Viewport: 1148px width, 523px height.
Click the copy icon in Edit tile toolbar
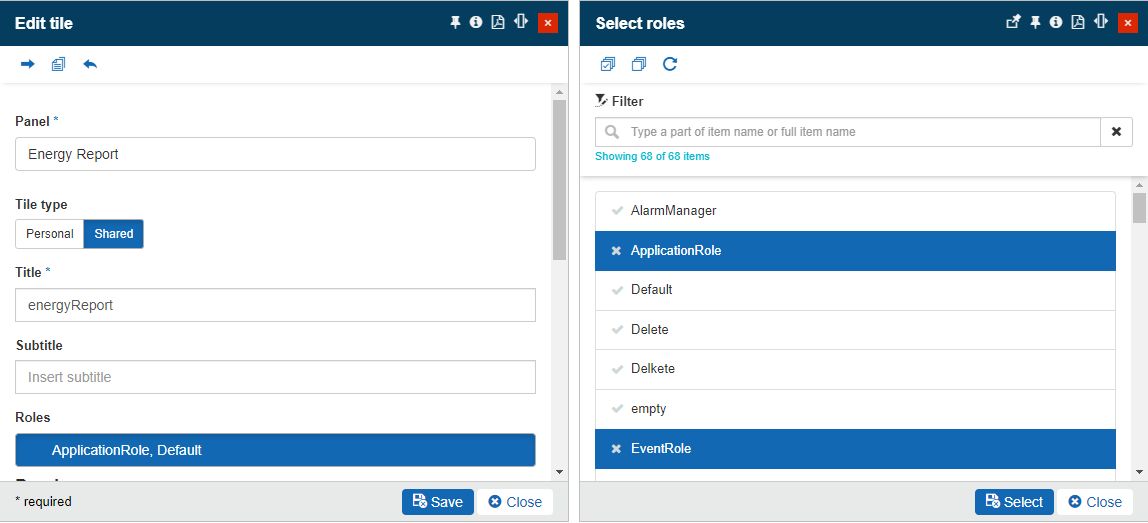[59, 64]
